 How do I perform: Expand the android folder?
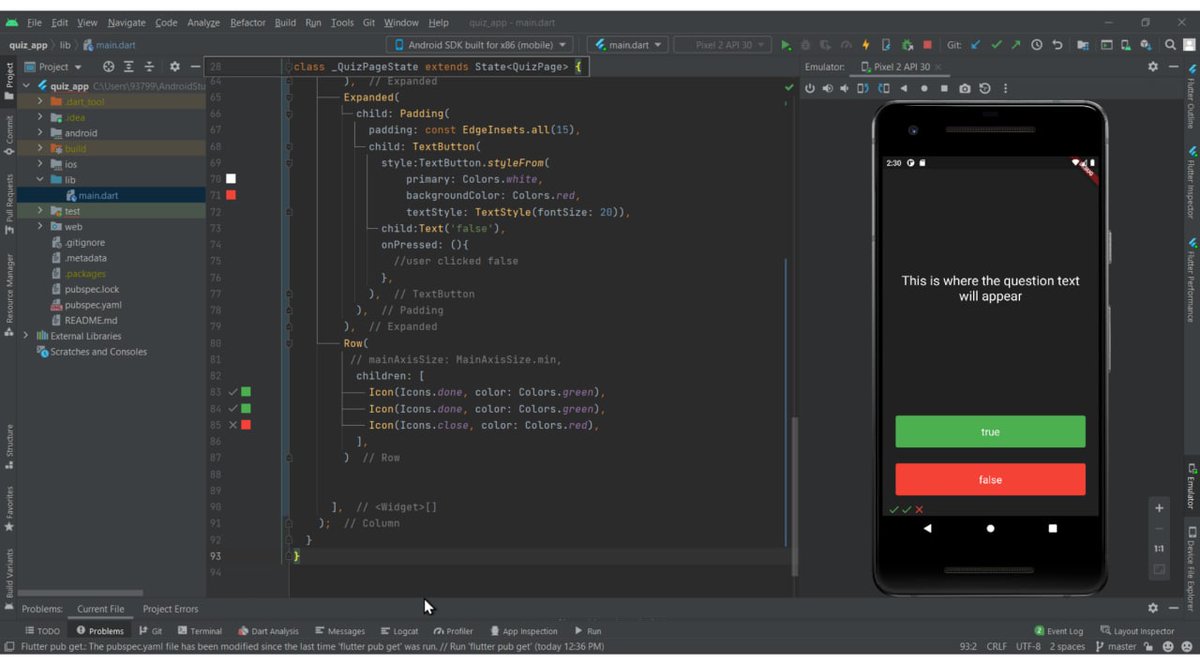(40, 132)
